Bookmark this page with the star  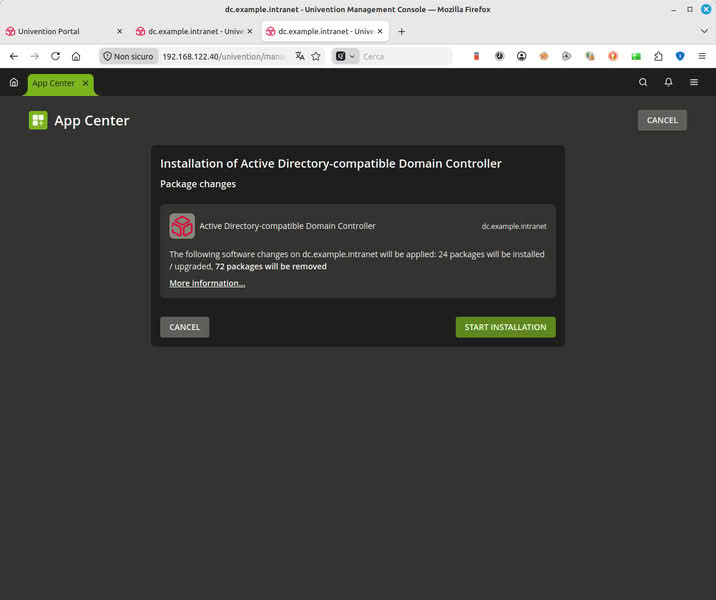pos(316,56)
